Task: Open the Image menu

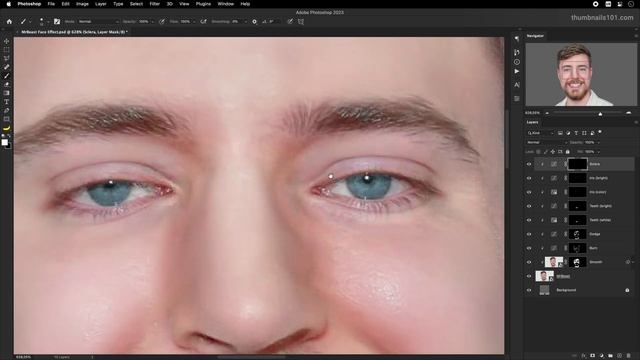Action: tap(82, 4)
